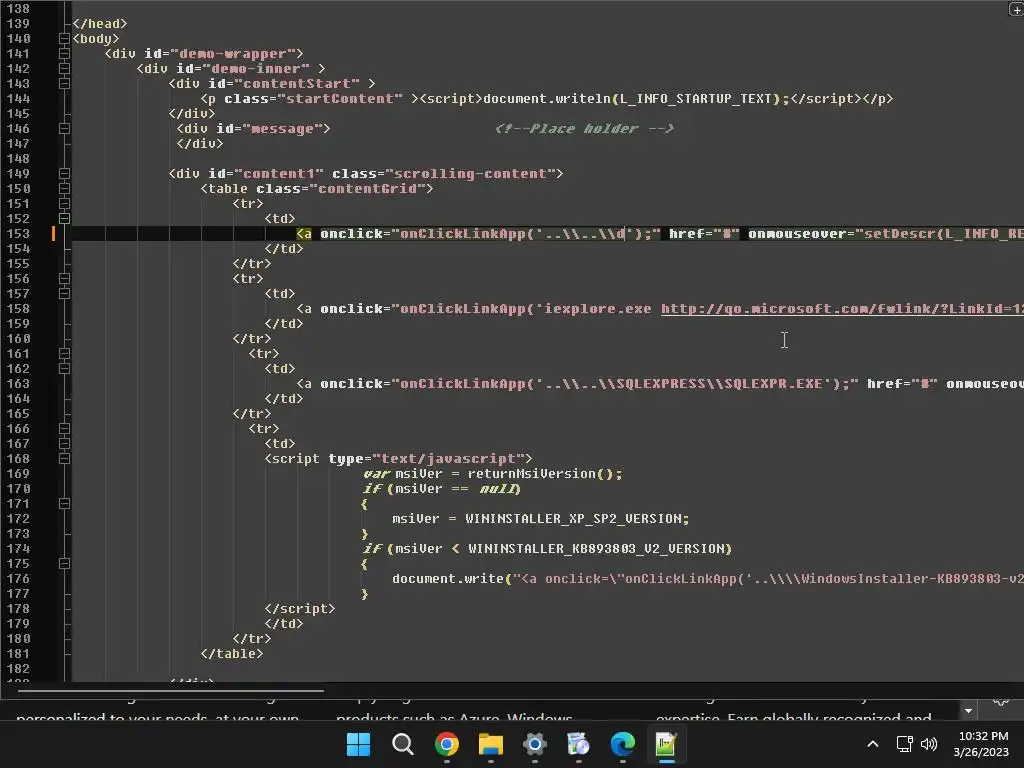
Task: Click the 'null' keyword on line 170
Action: tap(498, 489)
